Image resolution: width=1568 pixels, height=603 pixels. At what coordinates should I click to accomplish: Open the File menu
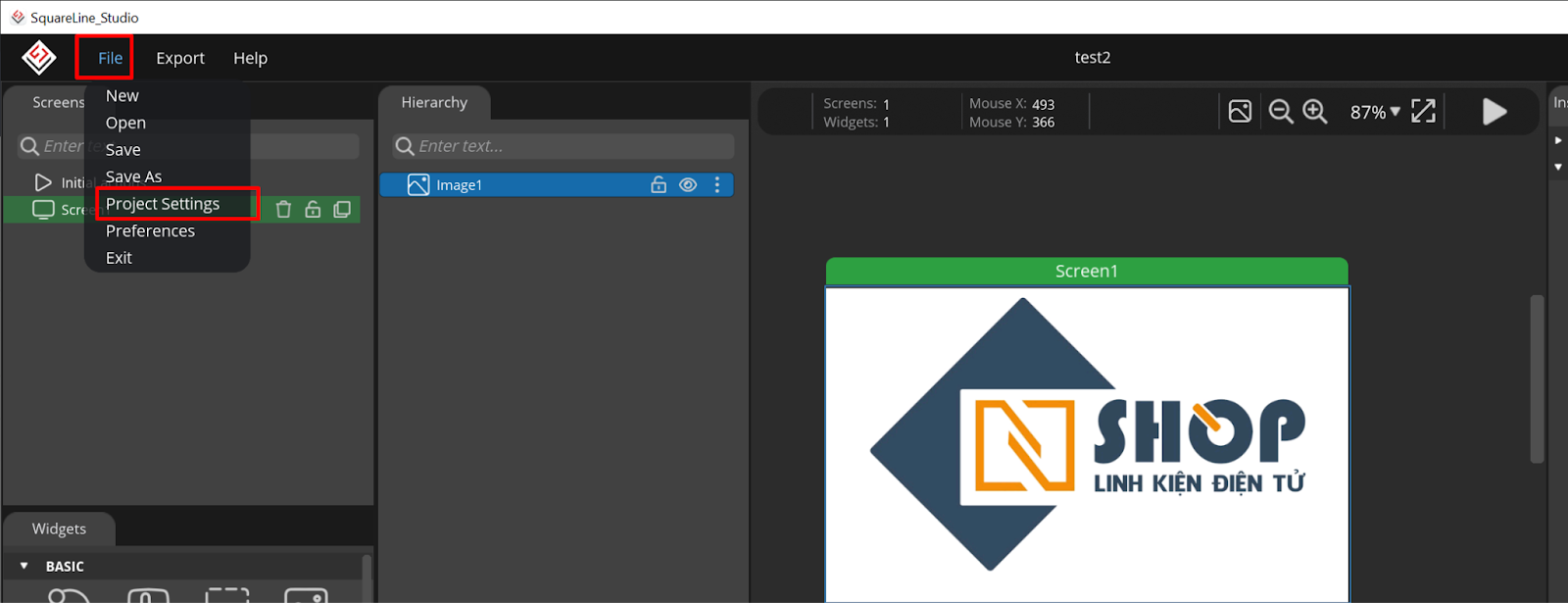[x=110, y=58]
